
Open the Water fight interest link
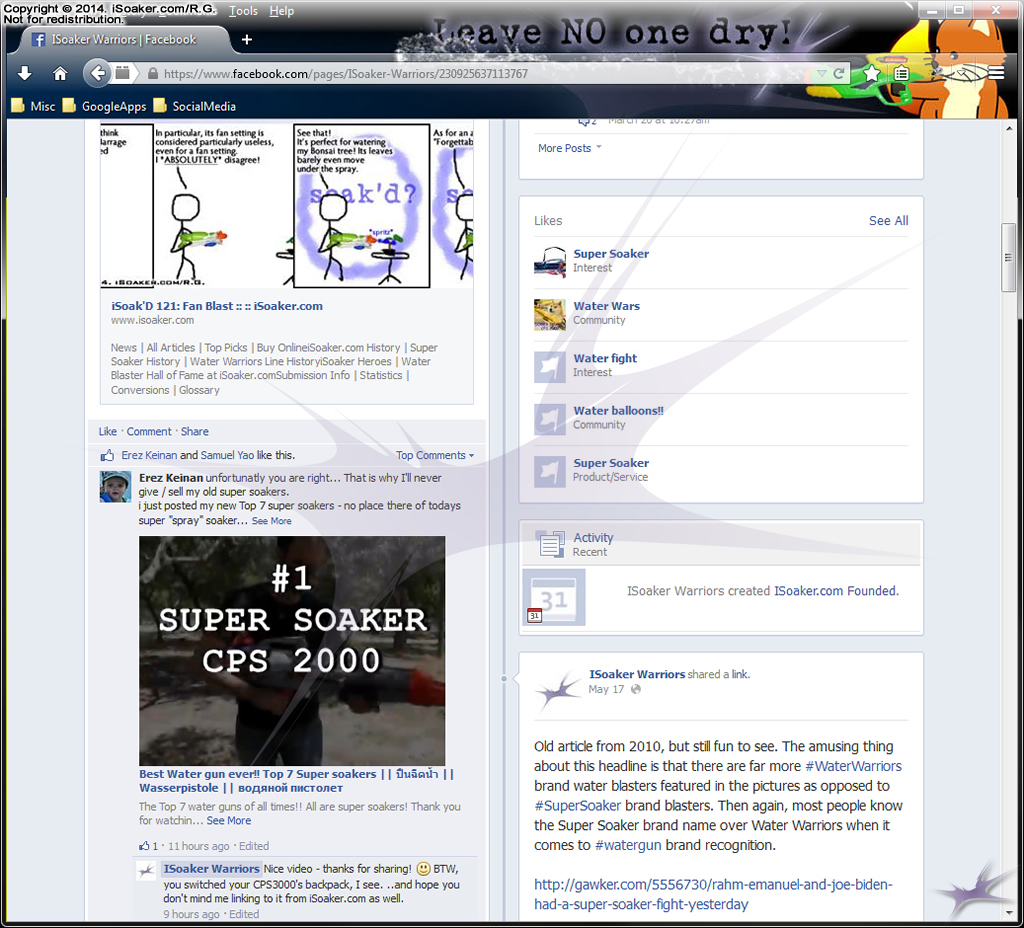(x=605, y=358)
